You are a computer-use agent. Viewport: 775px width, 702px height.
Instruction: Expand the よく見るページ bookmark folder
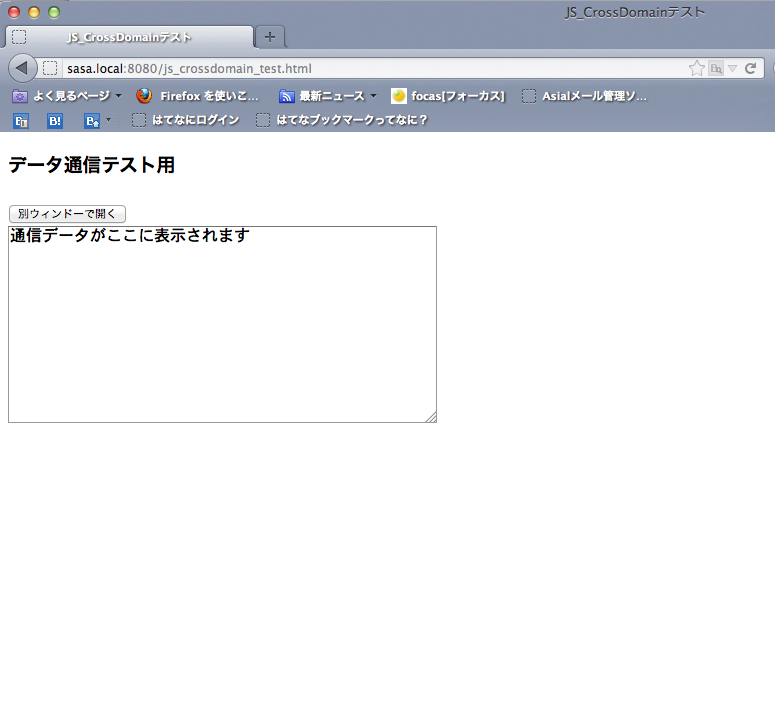tap(66, 96)
